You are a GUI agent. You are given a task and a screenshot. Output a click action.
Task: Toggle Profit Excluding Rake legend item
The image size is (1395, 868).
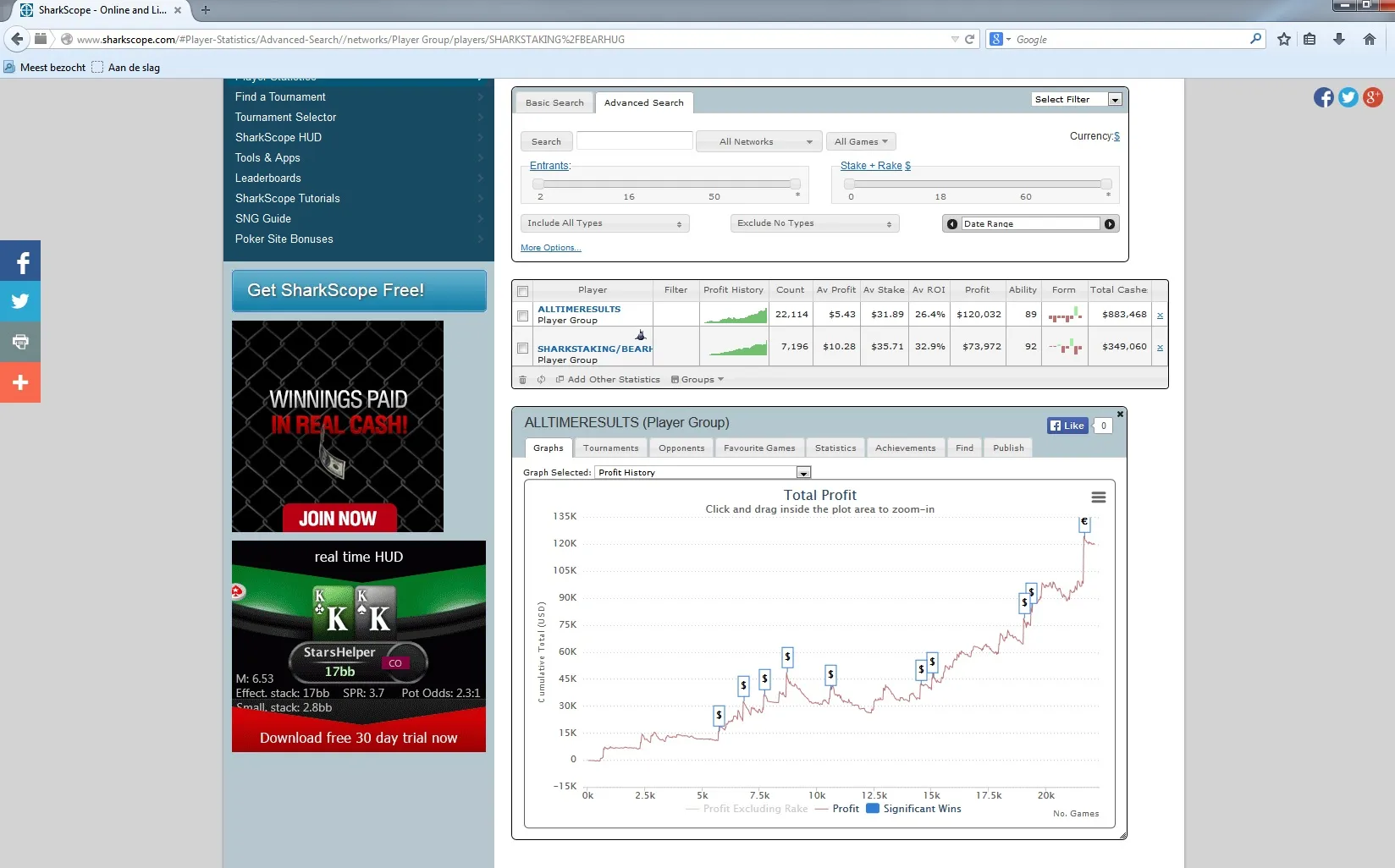pyautogui.click(x=747, y=809)
